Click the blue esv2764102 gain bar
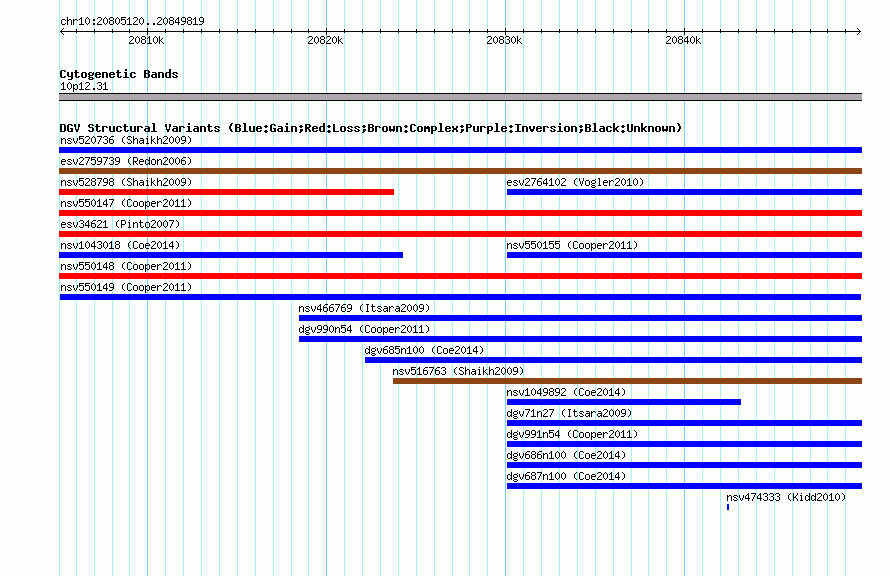The image size is (890, 576). point(684,192)
